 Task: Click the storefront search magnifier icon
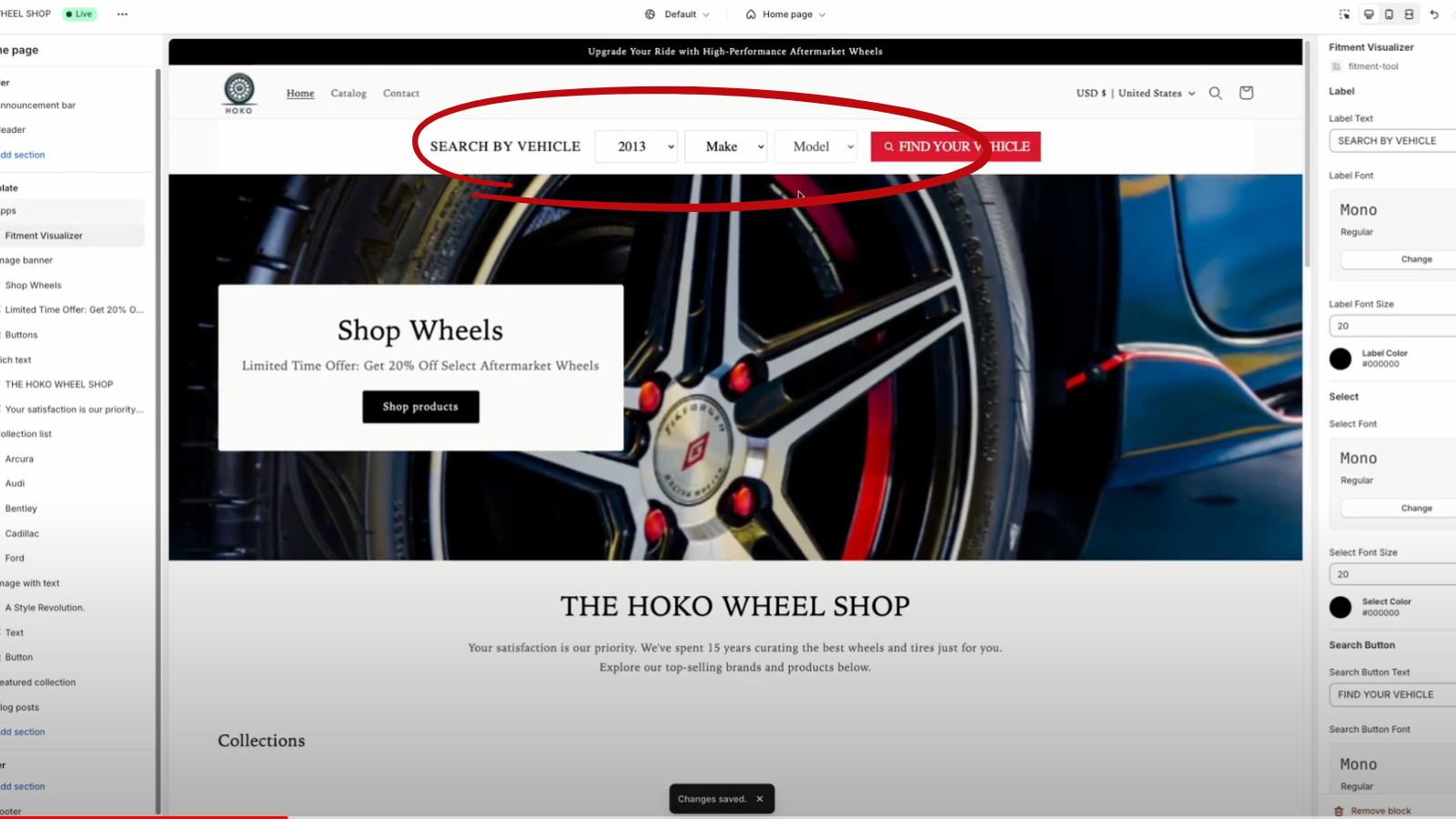point(1215,93)
